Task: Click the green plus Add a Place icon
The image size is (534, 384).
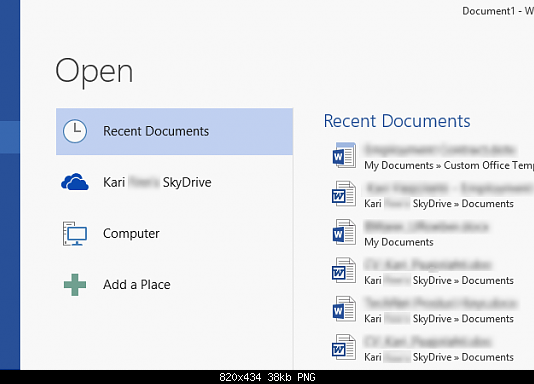Action: 75,285
